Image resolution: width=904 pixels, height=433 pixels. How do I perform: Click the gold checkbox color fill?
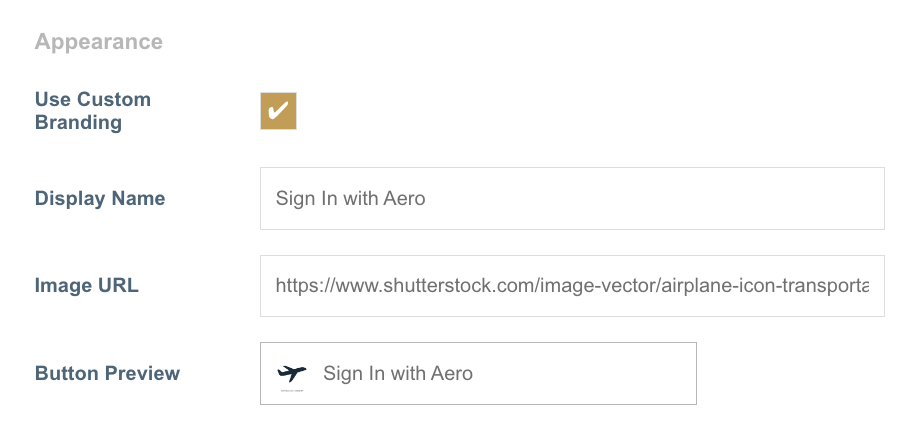(x=267, y=123)
